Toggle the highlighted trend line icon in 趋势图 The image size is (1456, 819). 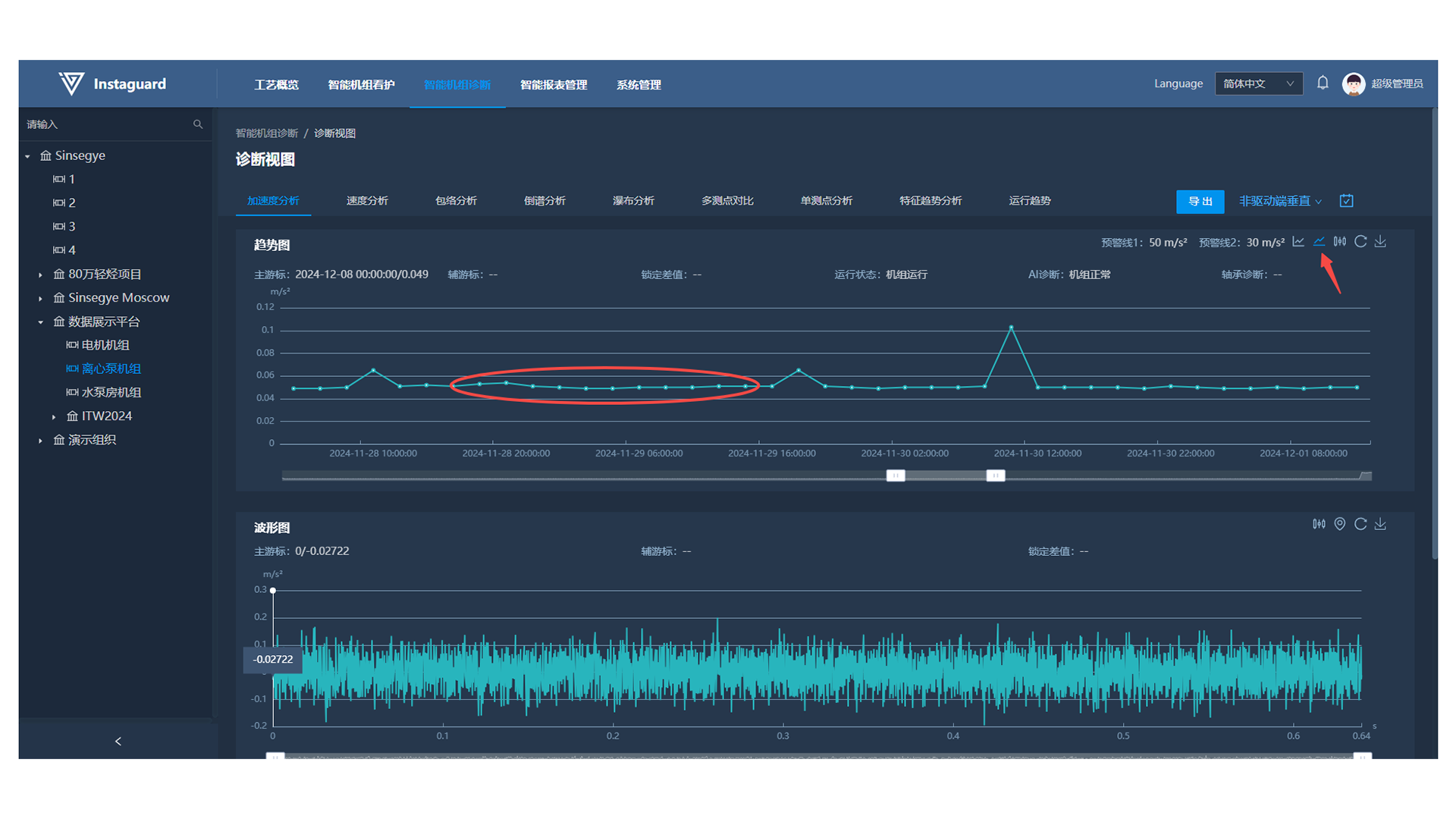click(1319, 242)
